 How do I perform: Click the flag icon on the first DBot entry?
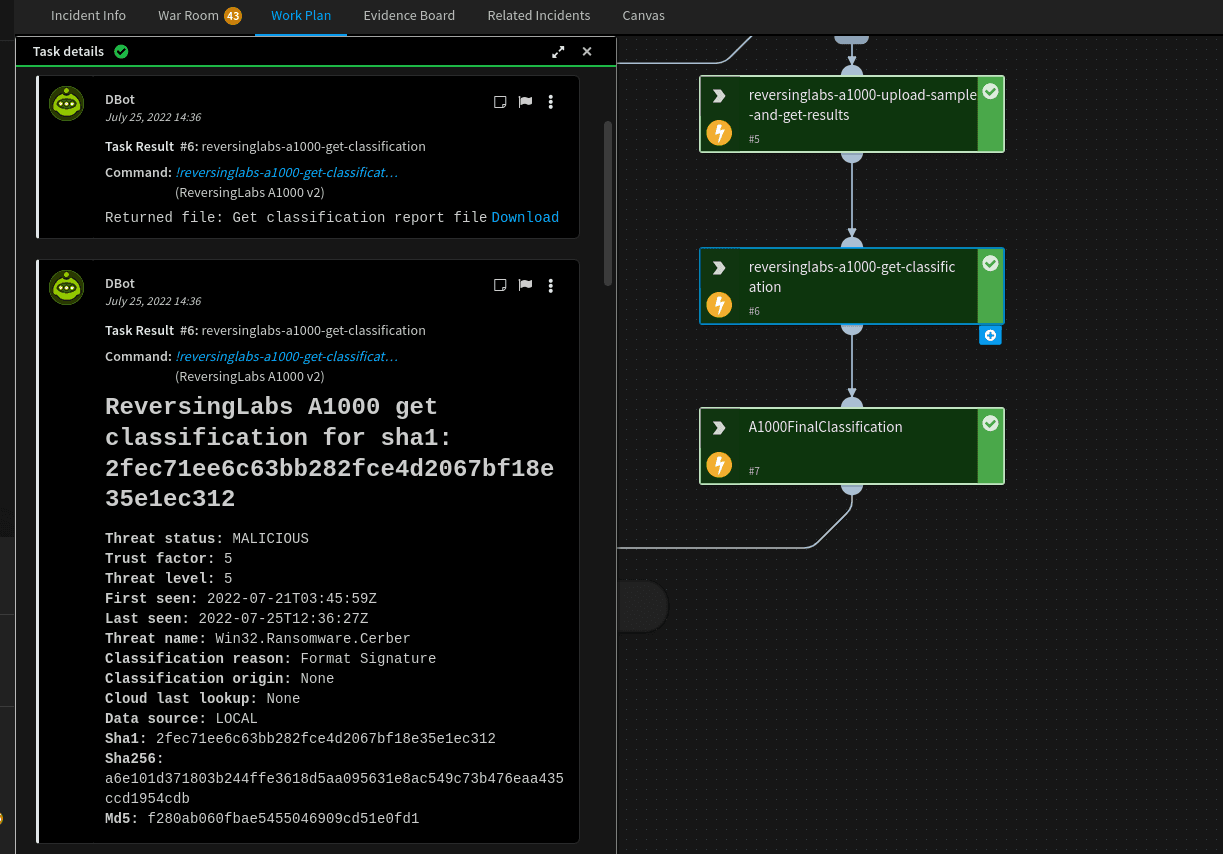tap(524, 101)
